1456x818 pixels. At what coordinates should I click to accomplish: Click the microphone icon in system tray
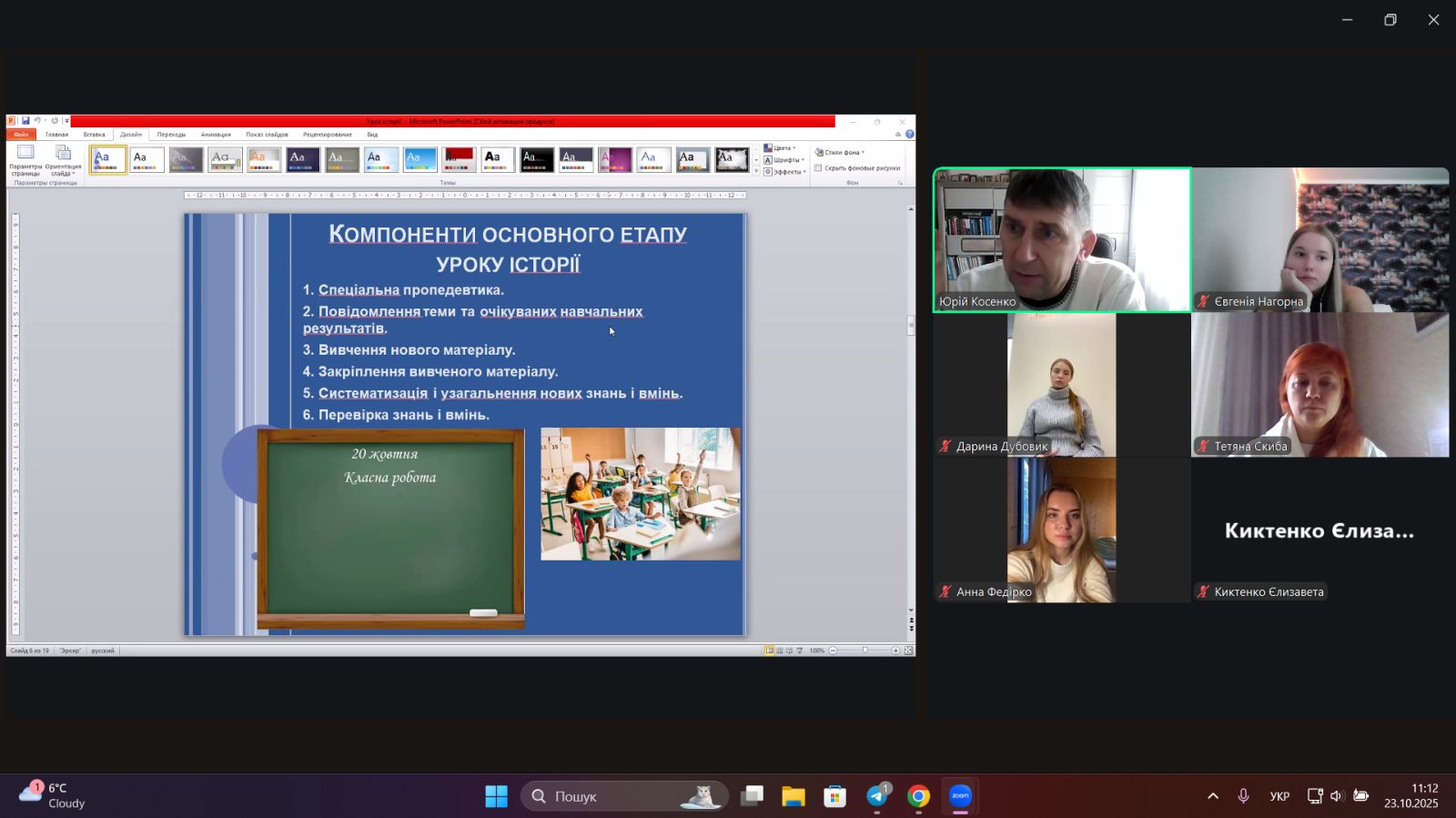tap(1243, 796)
